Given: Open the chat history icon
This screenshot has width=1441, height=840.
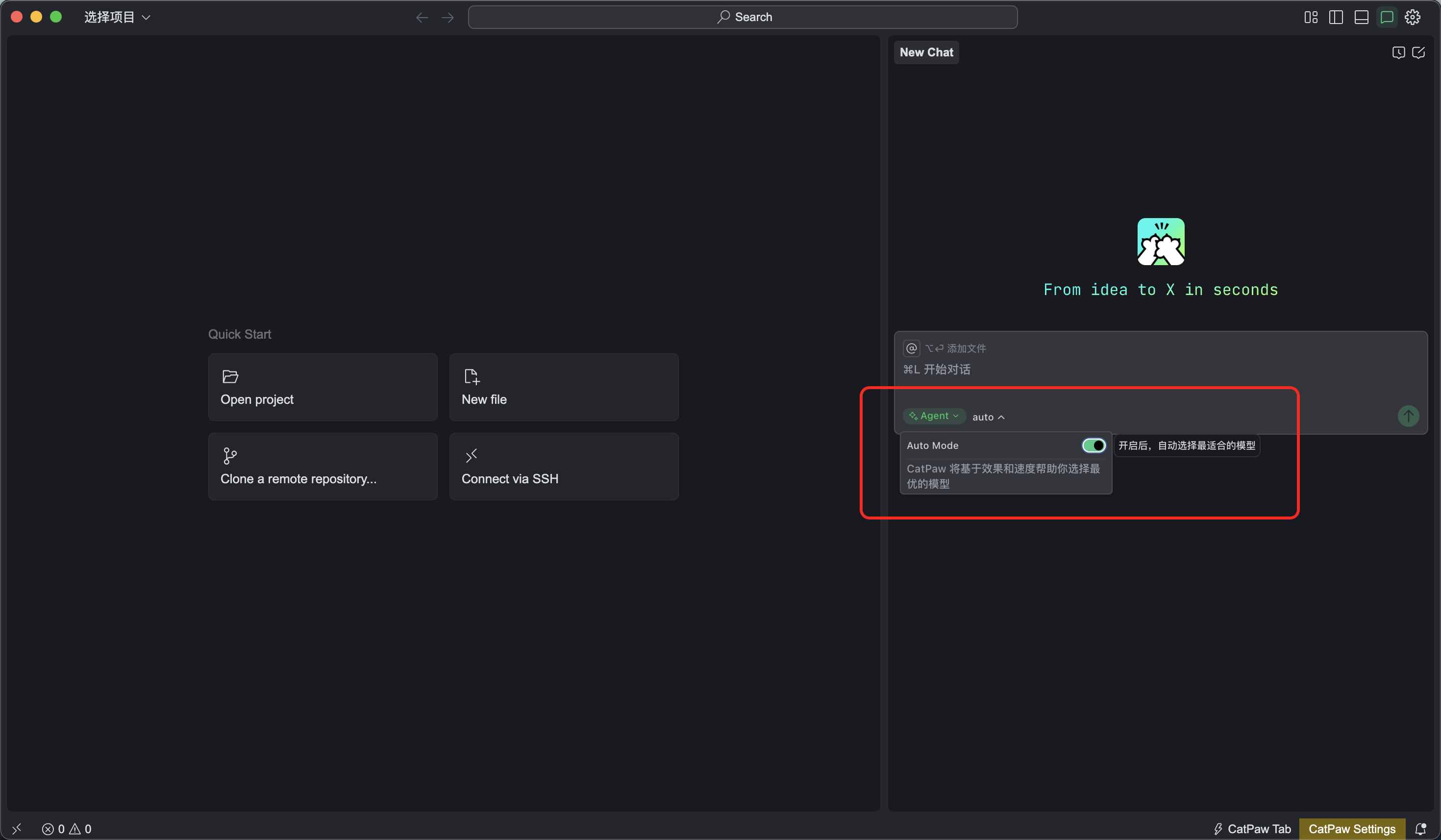Looking at the screenshot, I should pos(1398,52).
